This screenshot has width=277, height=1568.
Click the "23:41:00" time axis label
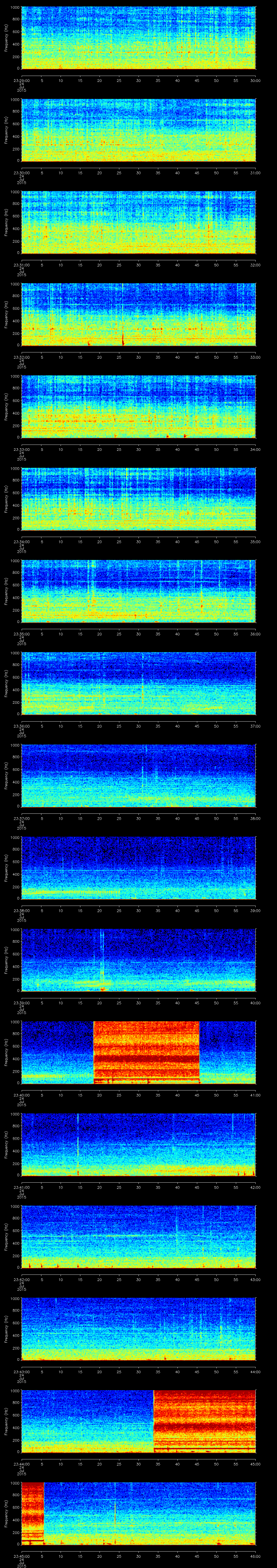21,1187
